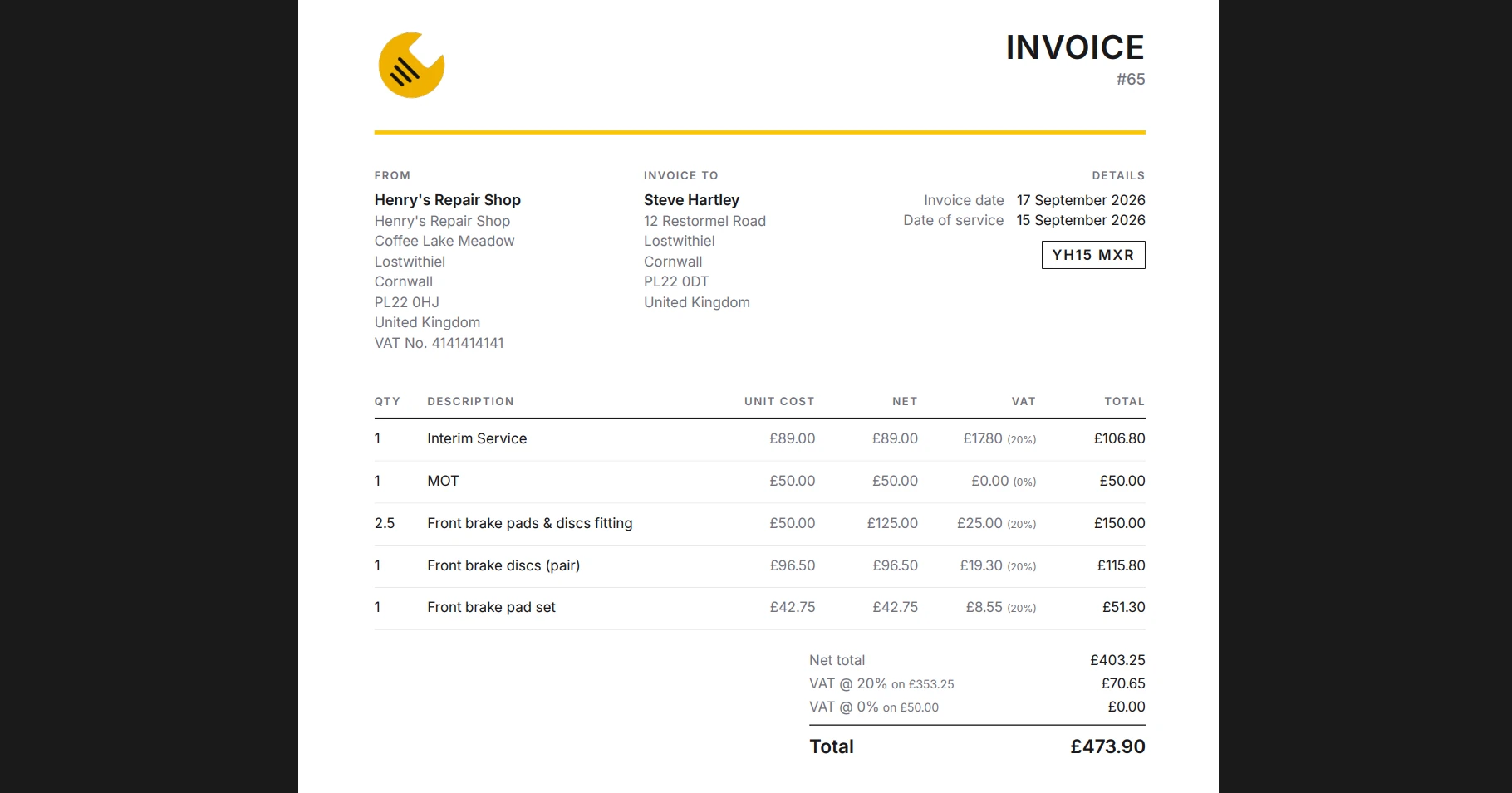Click the yellow wrench logo icon

click(411, 65)
